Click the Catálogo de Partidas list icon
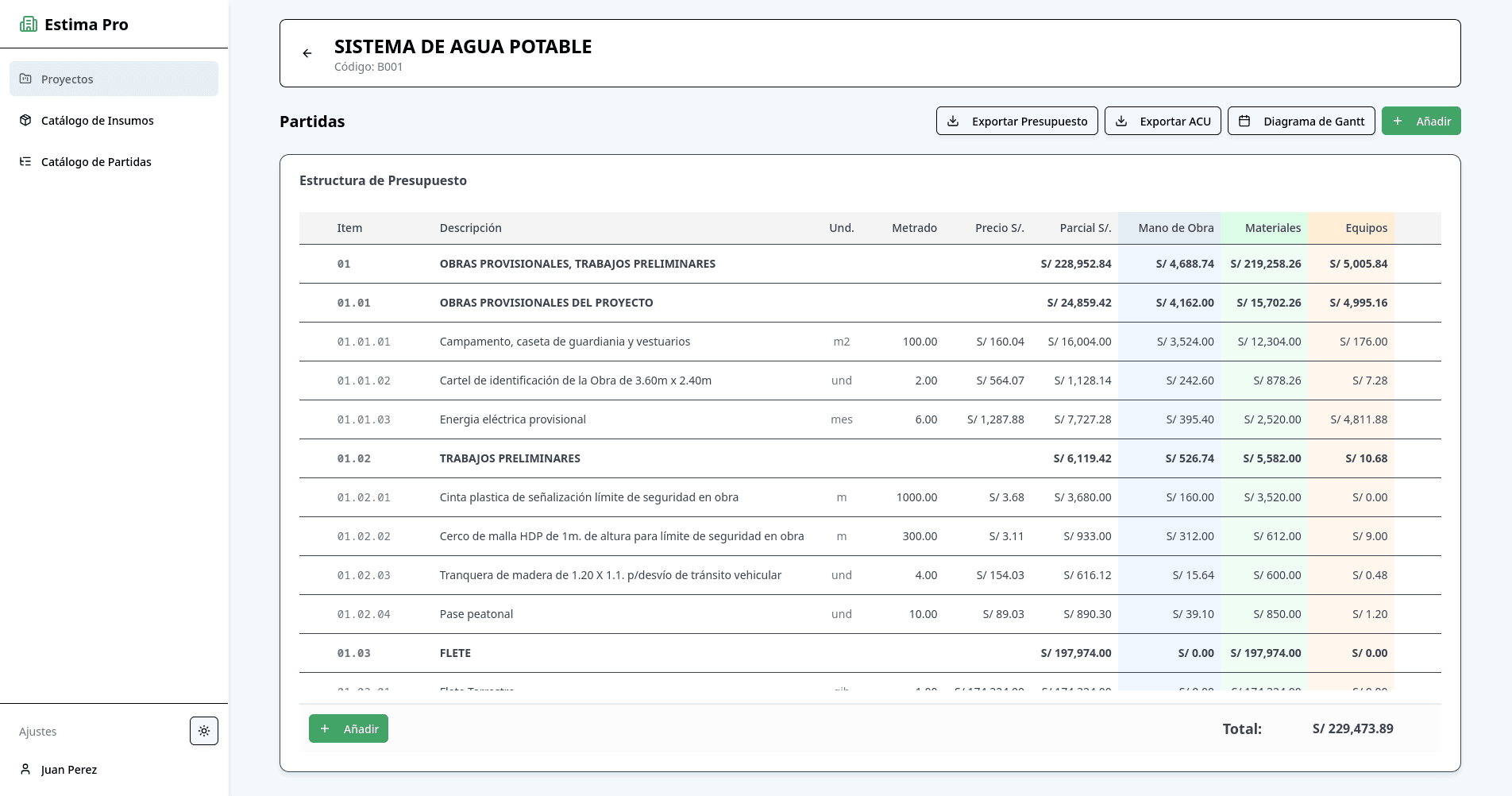 pyautogui.click(x=25, y=161)
